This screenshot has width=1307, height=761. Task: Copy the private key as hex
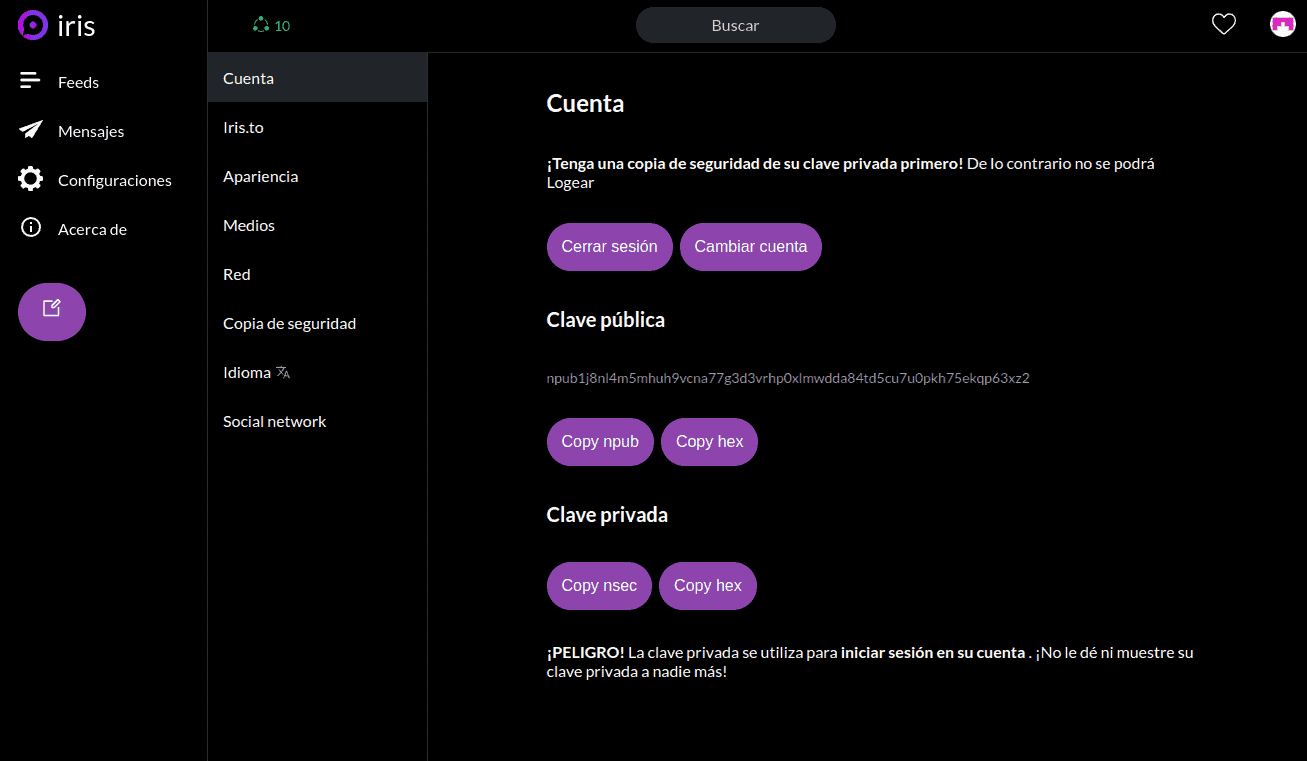click(x=708, y=586)
